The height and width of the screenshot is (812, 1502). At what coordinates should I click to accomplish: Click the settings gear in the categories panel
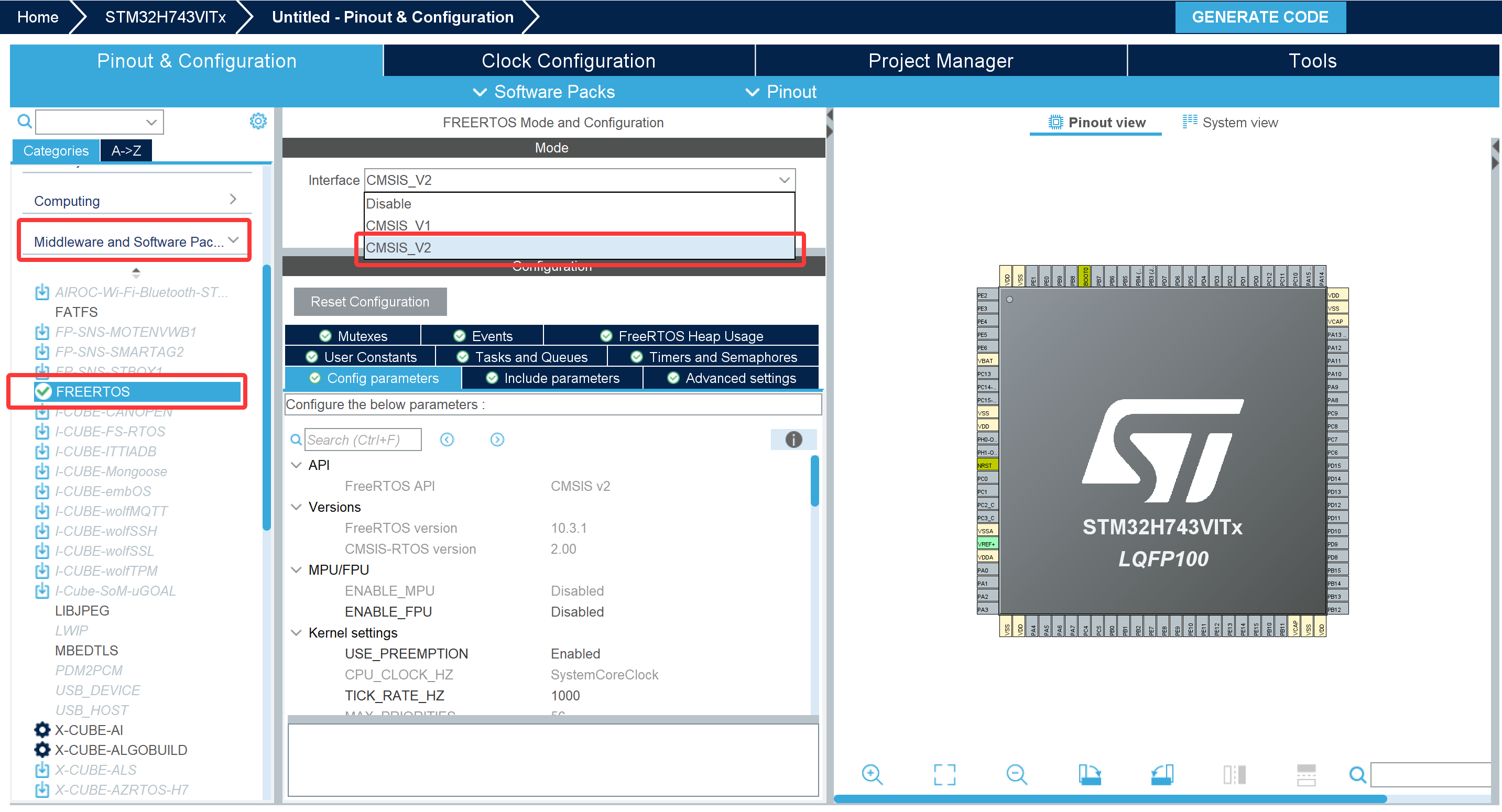pos(258,121)
